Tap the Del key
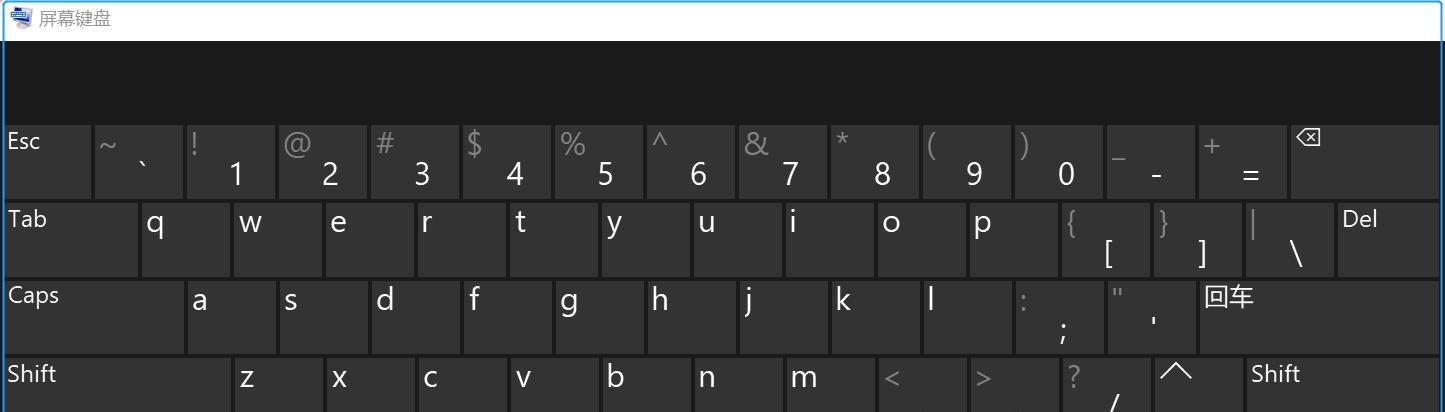 point(1389,240)
